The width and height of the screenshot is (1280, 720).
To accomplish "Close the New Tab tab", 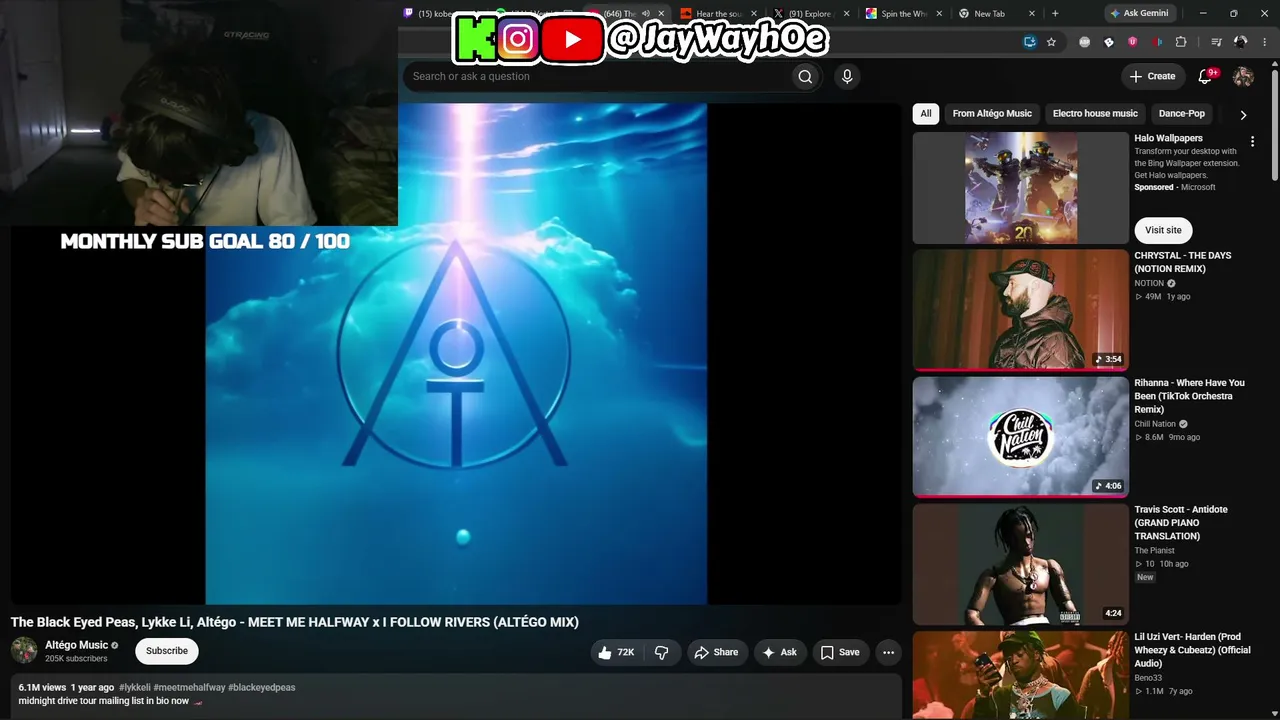I will pyautogui.click(x=1031, y=14).
